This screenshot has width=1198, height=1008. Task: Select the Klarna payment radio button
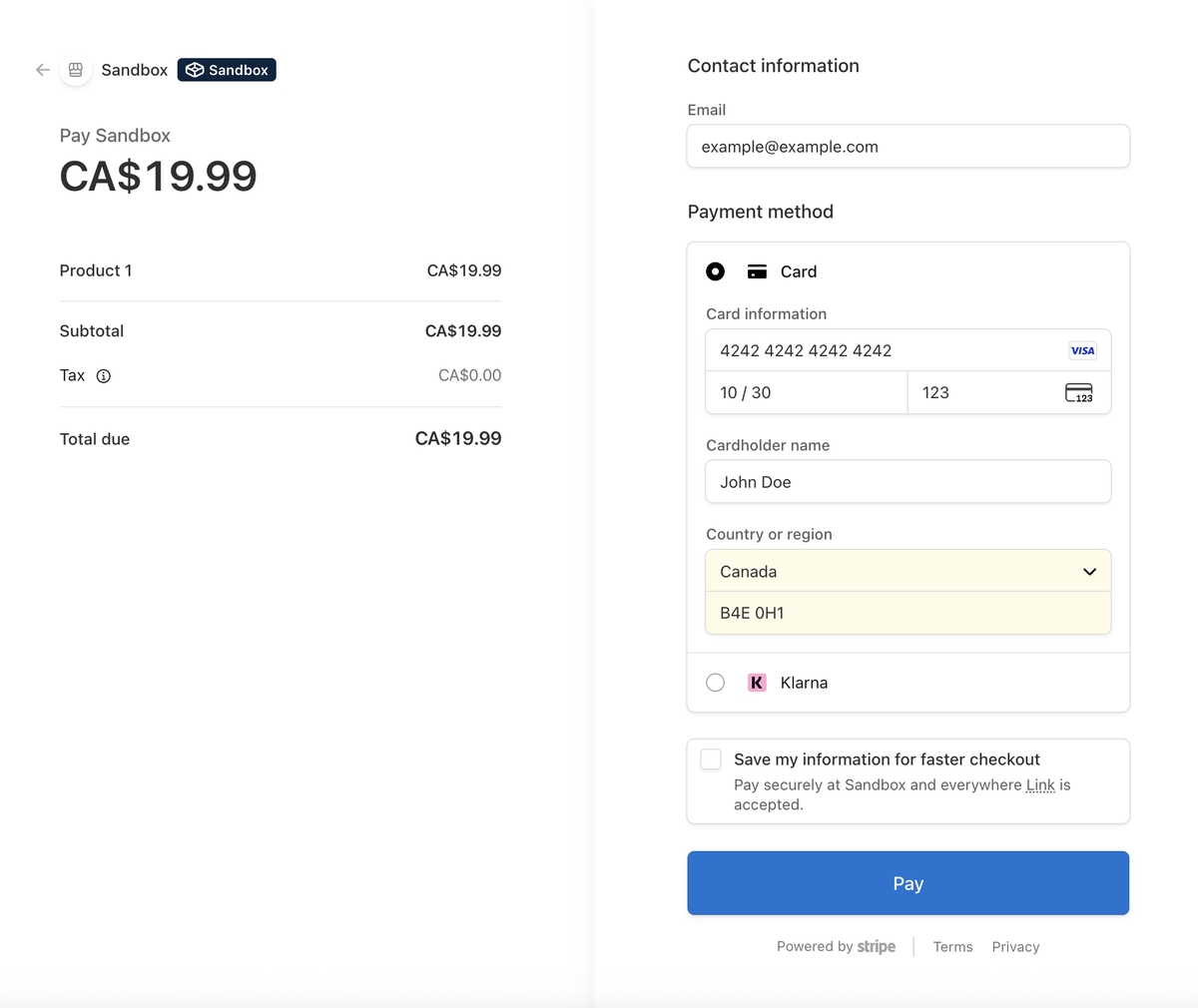(715, 683)
